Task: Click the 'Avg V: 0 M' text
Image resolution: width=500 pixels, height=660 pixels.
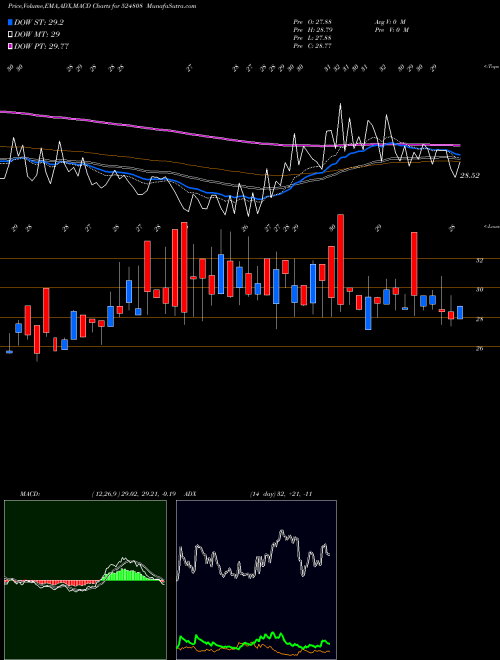Action: tap(390, 21)
